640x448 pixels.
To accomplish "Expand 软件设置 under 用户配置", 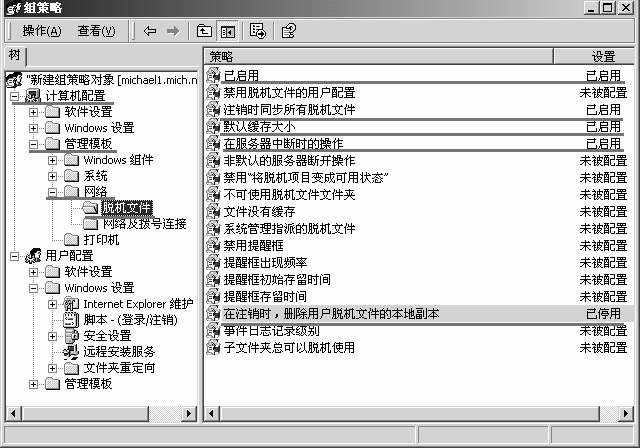I will pyautogui.click(x=33, y=272).
